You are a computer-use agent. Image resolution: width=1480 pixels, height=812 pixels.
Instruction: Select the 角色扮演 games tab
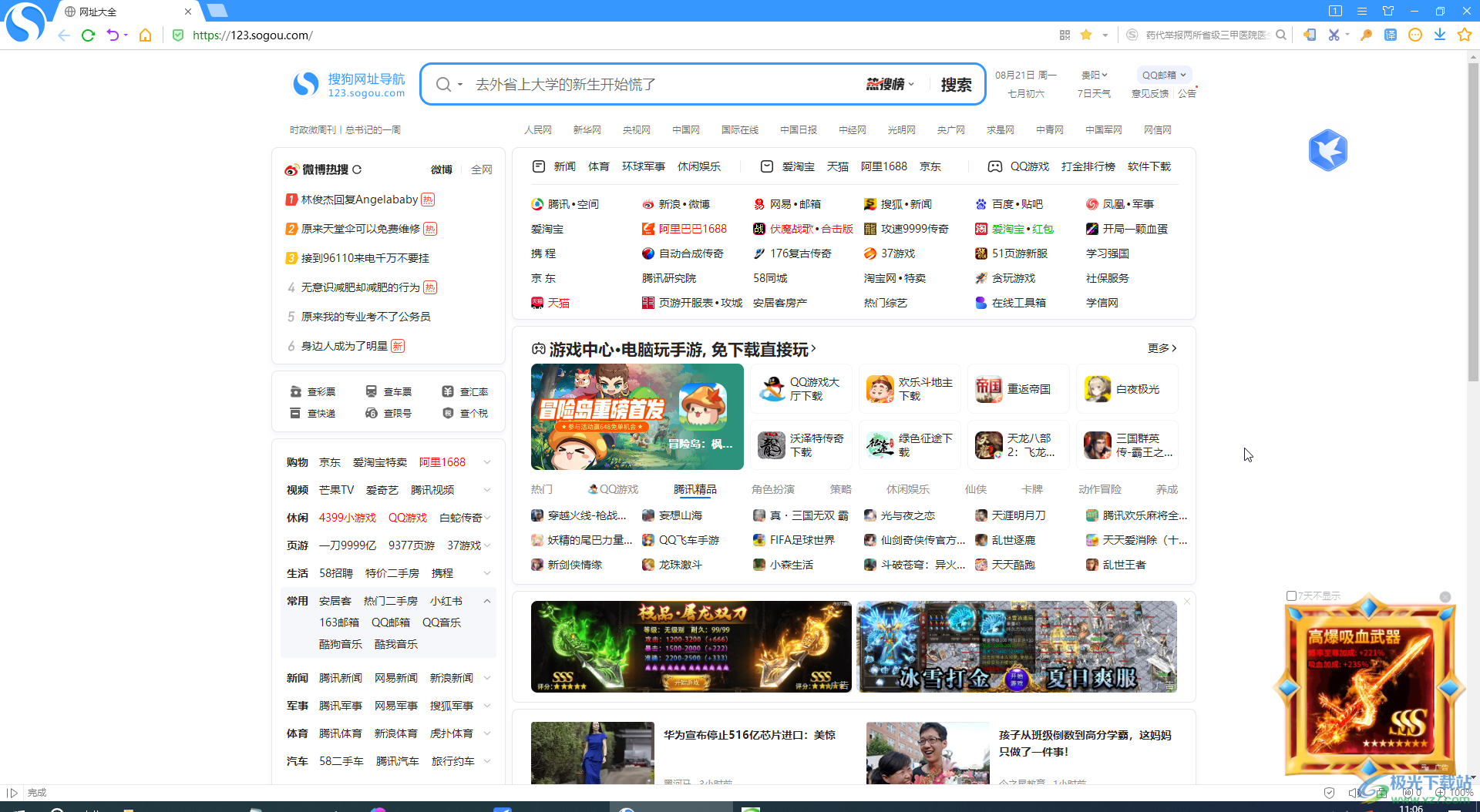pos(773,489)
